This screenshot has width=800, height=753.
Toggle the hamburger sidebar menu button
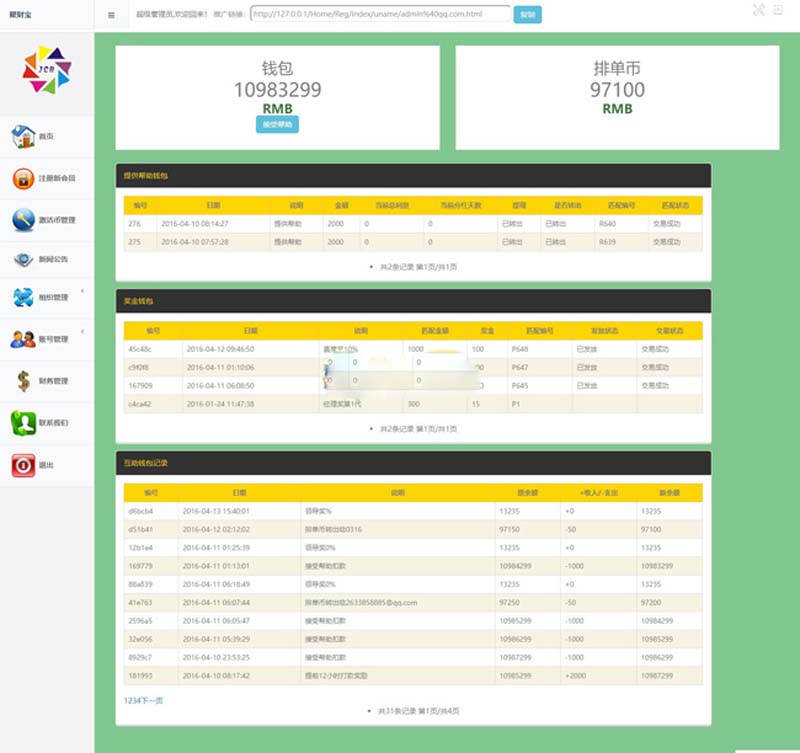coord(111,15)
